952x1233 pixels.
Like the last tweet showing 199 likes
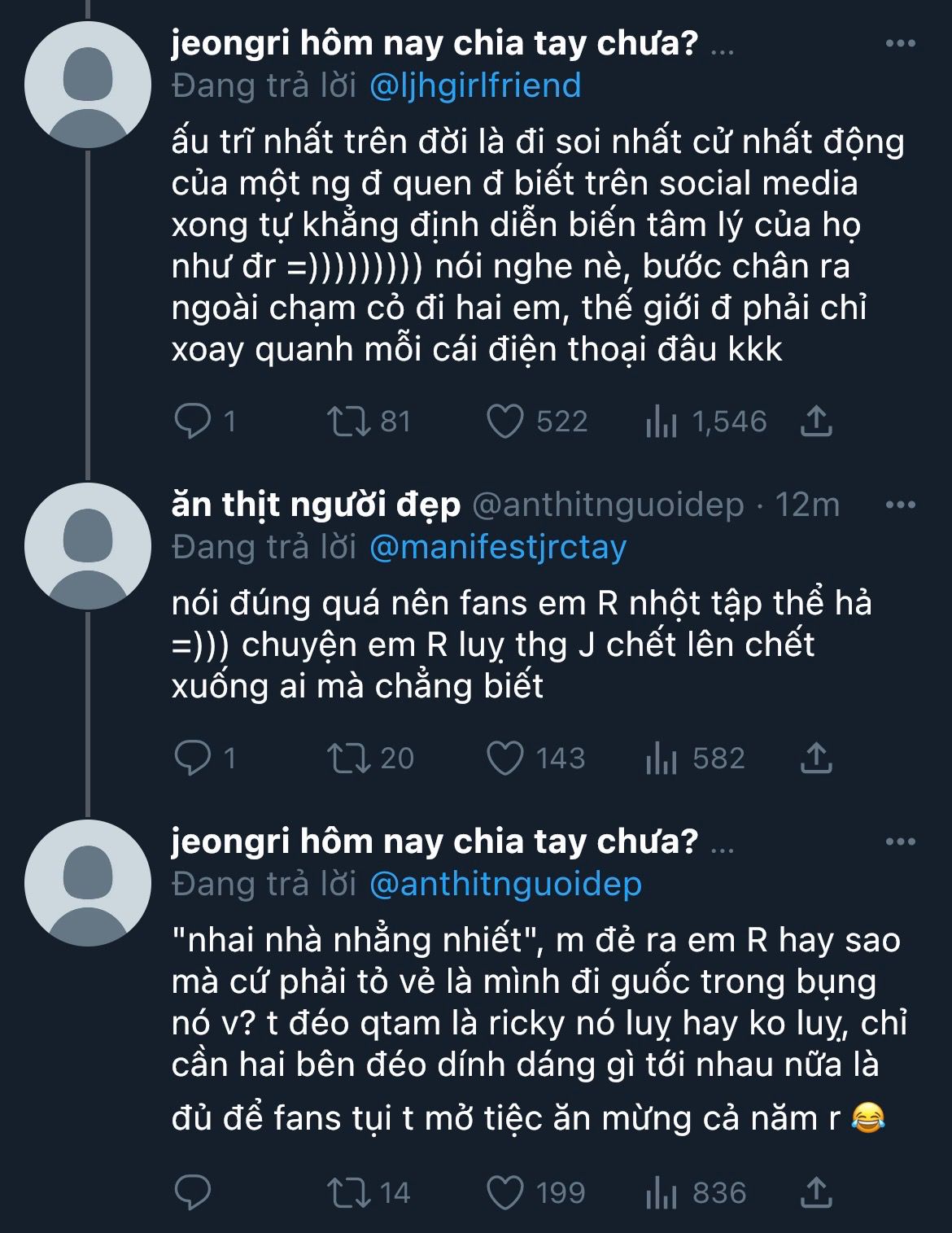[x=504, y=1193]
